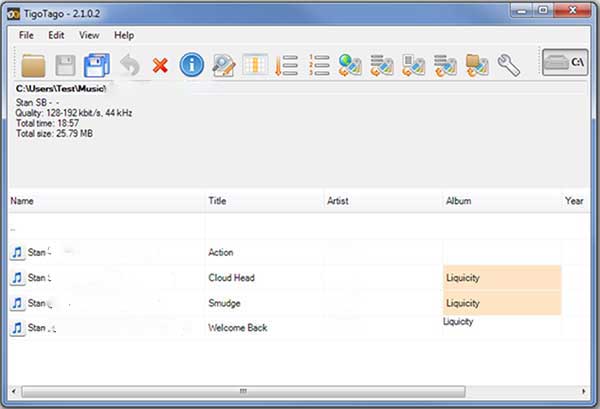Open the Help menu
The height and width of the screenshot is (409, 600).
[124, 35]
